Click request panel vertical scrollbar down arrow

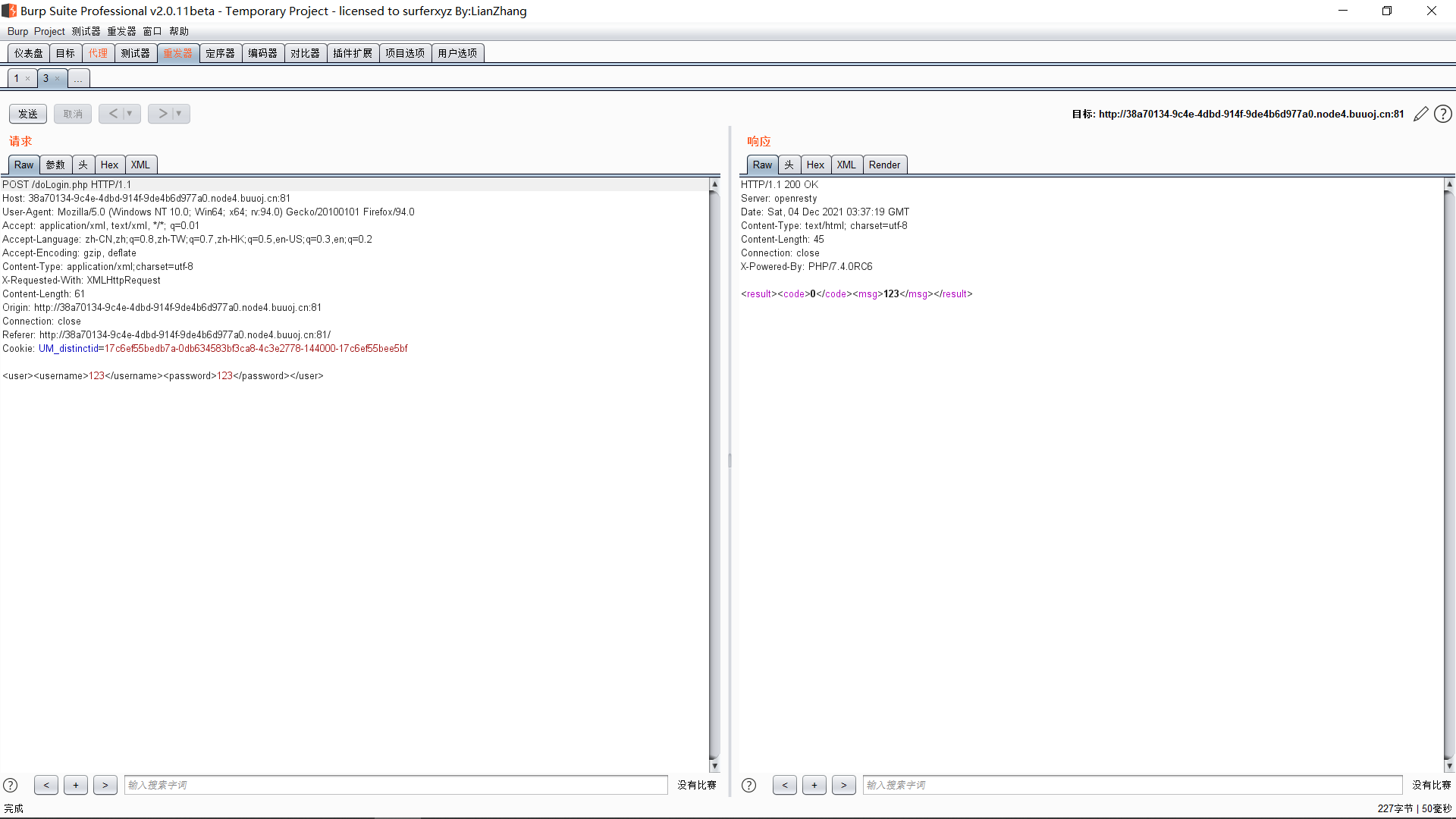tap(714, 767)
